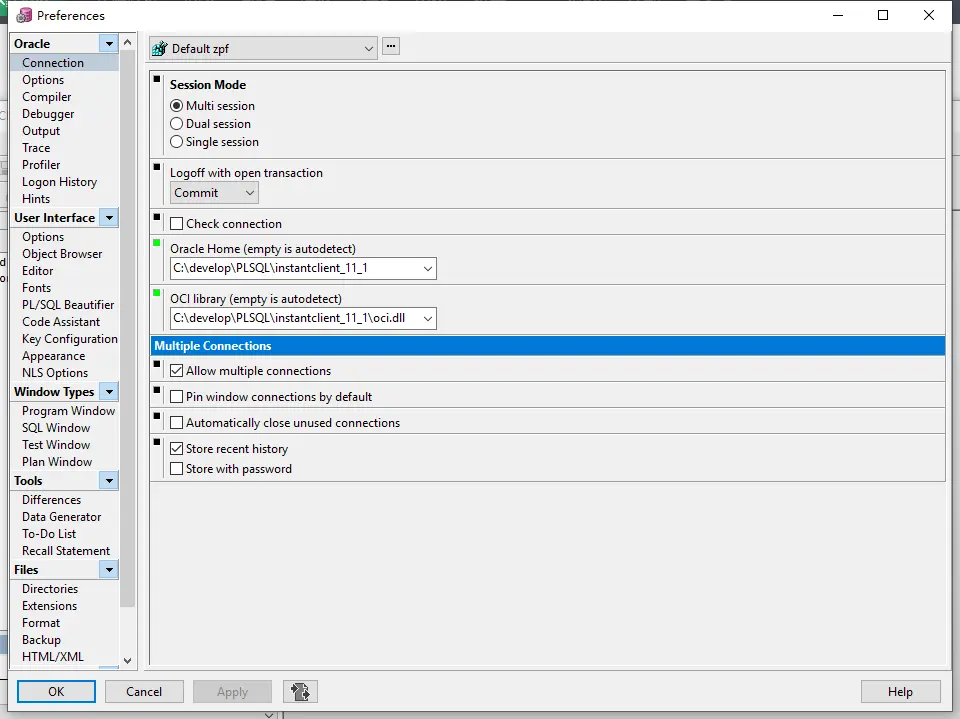The width and height of the screenshot is (960, 719).
Task: Open Key Configuration preferences
Action: point(70,339)
